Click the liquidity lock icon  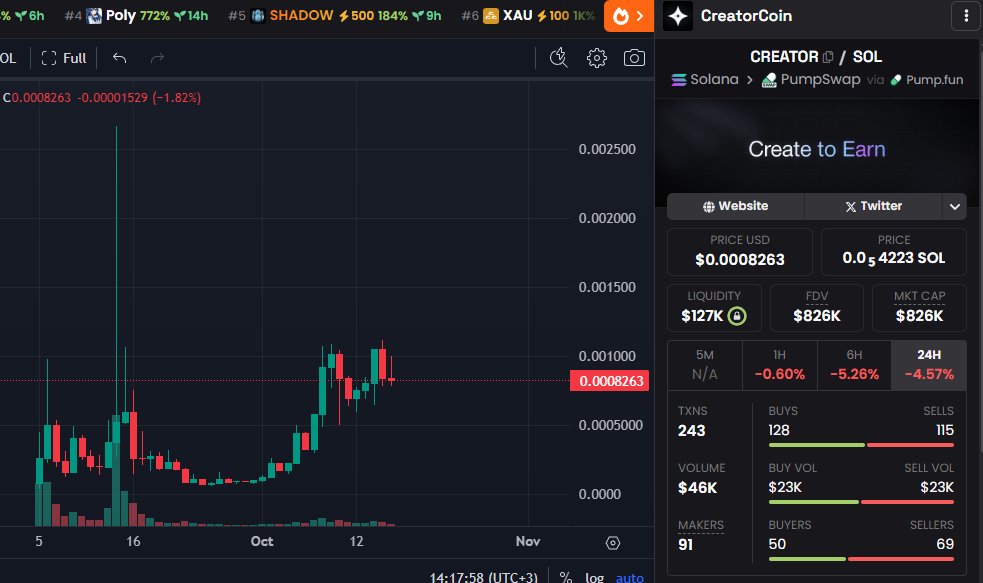(x=737, y=315)
